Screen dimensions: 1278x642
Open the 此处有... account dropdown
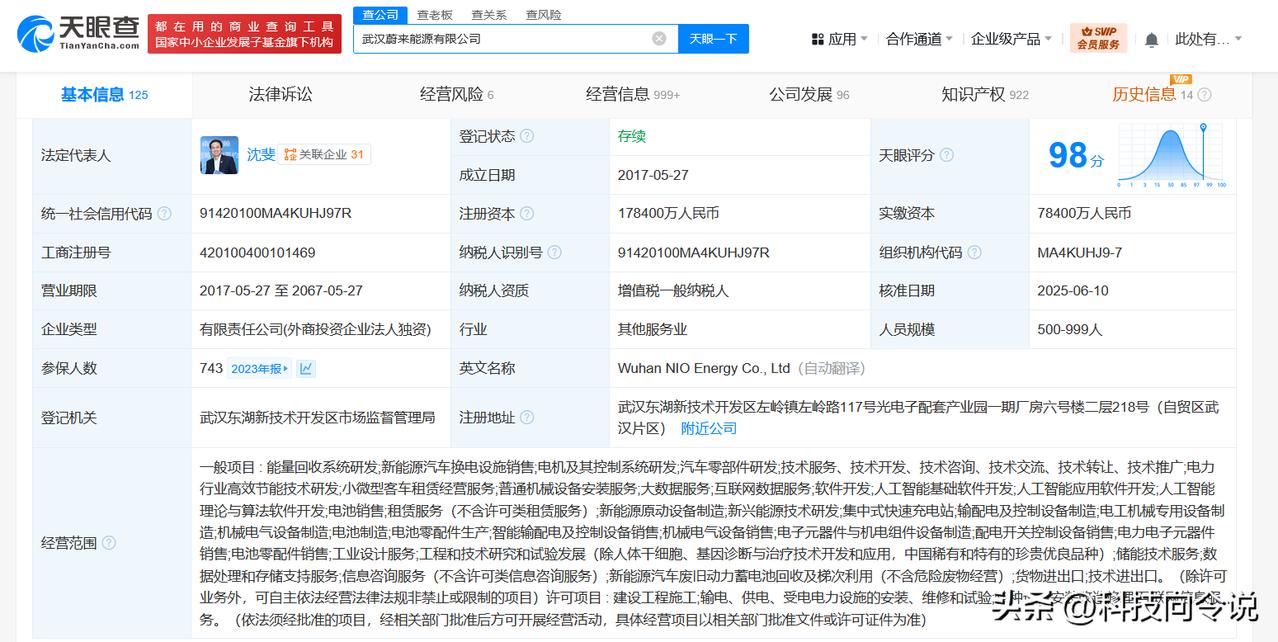pyautogui.click(x=1208, y=39)
